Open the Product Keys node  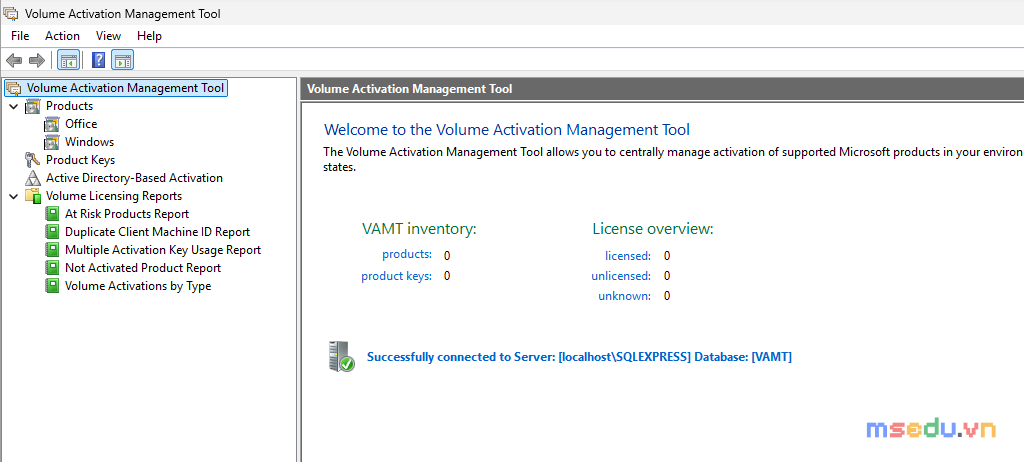[x=80, y=159]
